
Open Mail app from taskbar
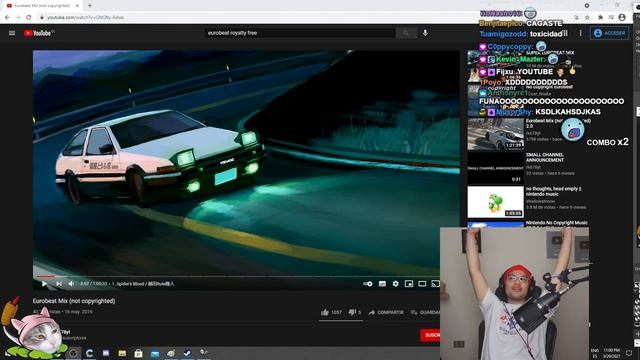click(155, 353)
